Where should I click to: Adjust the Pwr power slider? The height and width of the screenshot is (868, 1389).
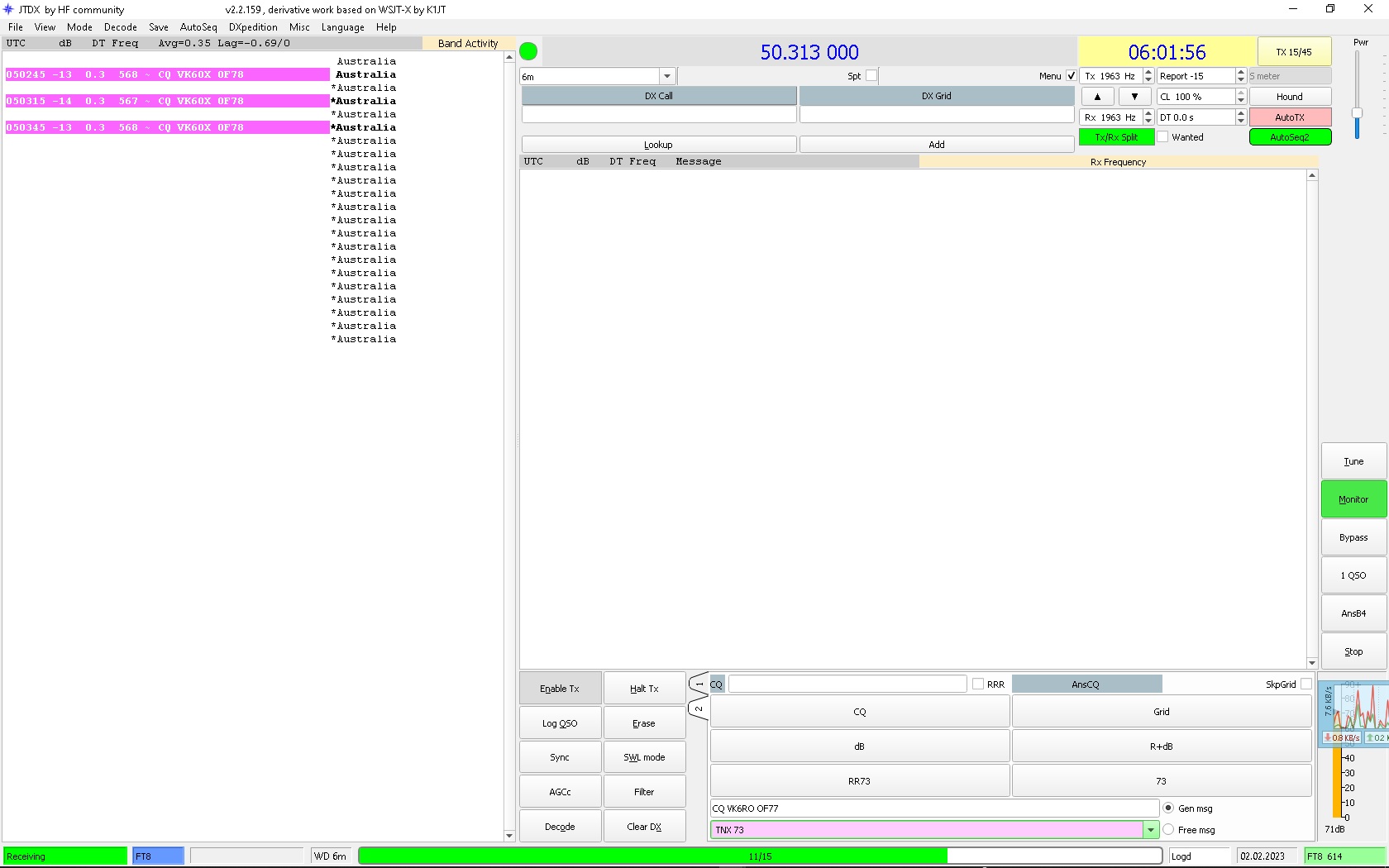click(x=1357, y=112)
